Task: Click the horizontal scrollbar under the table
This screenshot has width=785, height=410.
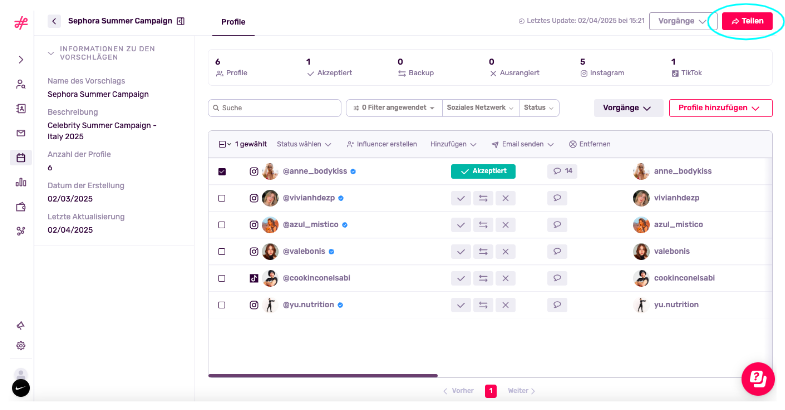Action: click(323, 375)
